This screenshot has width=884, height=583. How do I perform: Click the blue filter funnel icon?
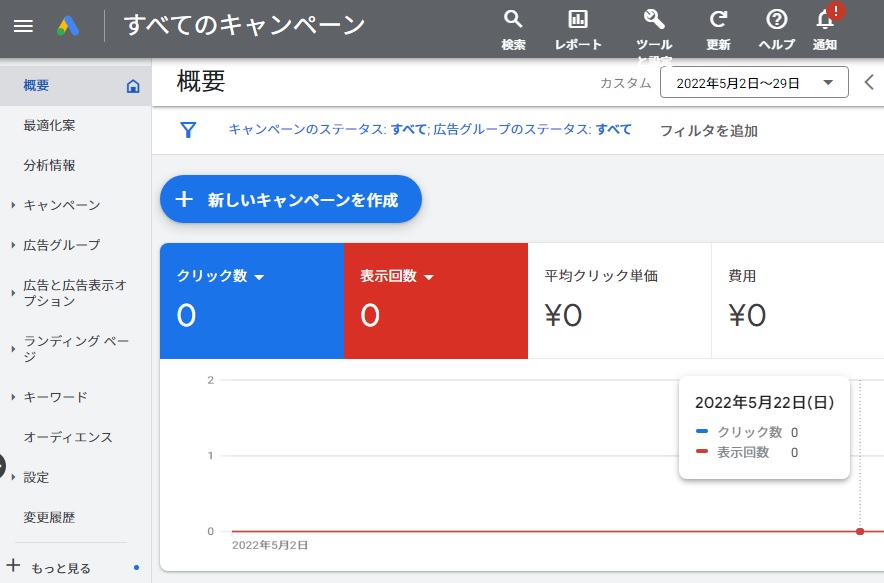coord(188,130)
